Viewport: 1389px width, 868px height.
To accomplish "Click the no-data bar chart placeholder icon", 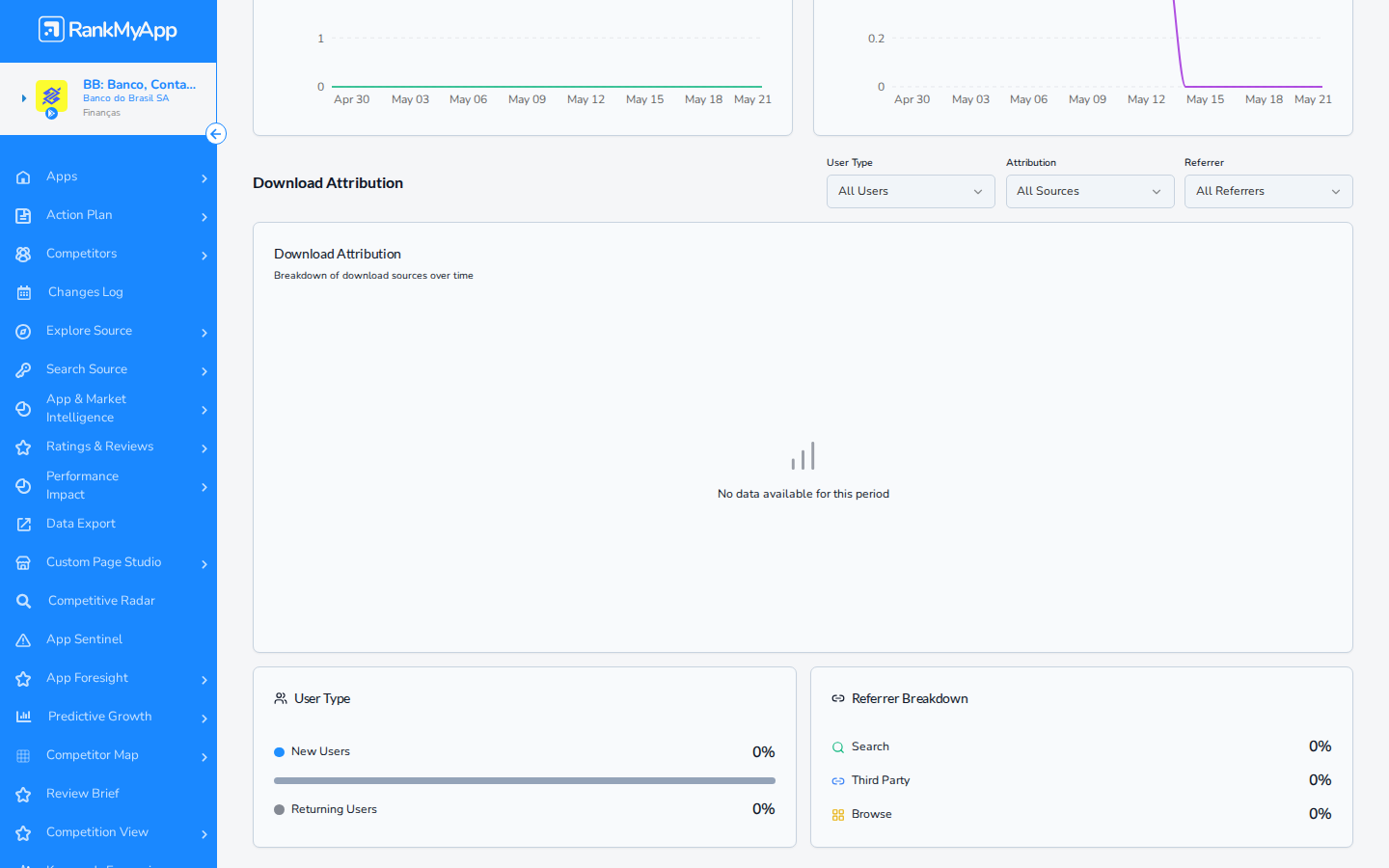I will tap(803, 455).
